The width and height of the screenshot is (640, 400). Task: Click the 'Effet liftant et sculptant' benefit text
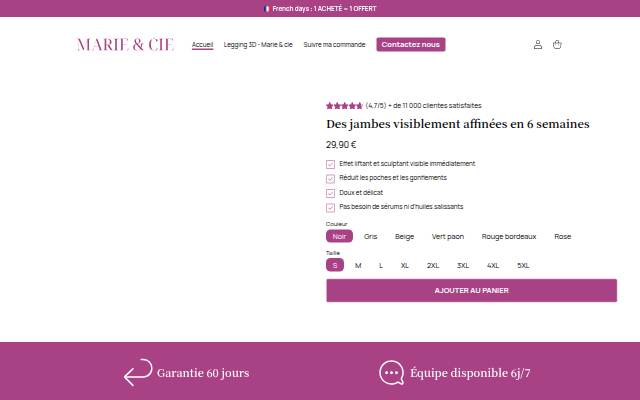(x=407, y=164)
